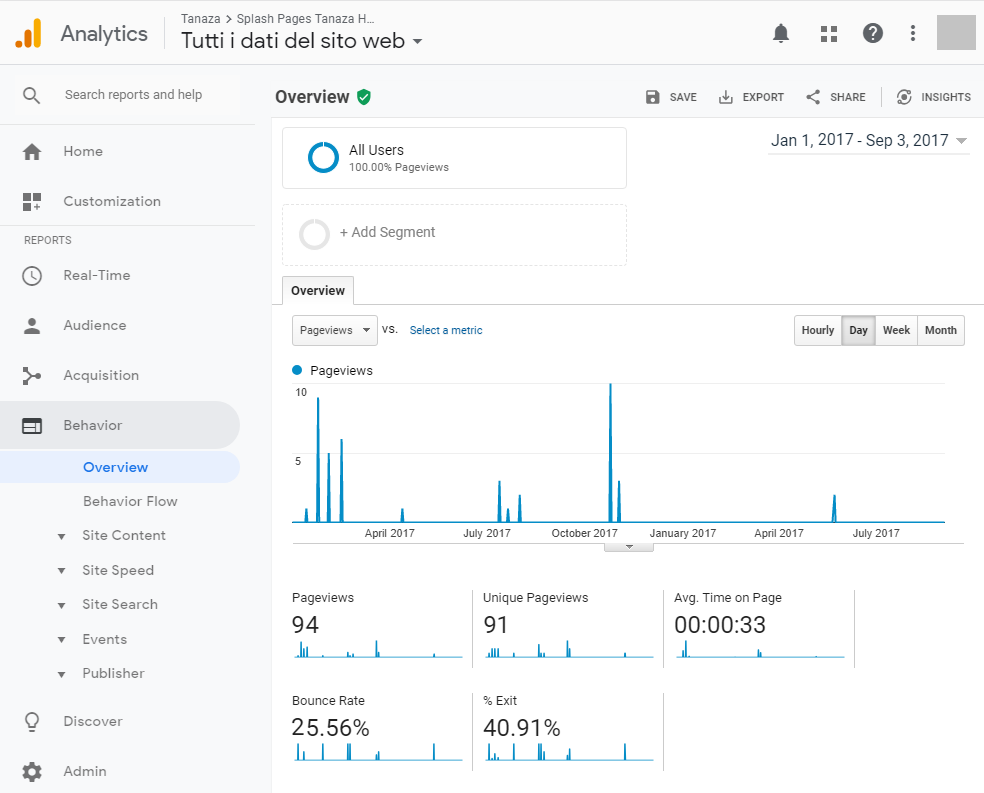Image resolution: width=984 pixels, height=793 pixels.
Task: Click the Acquisition branching icon
Action: 32,376
